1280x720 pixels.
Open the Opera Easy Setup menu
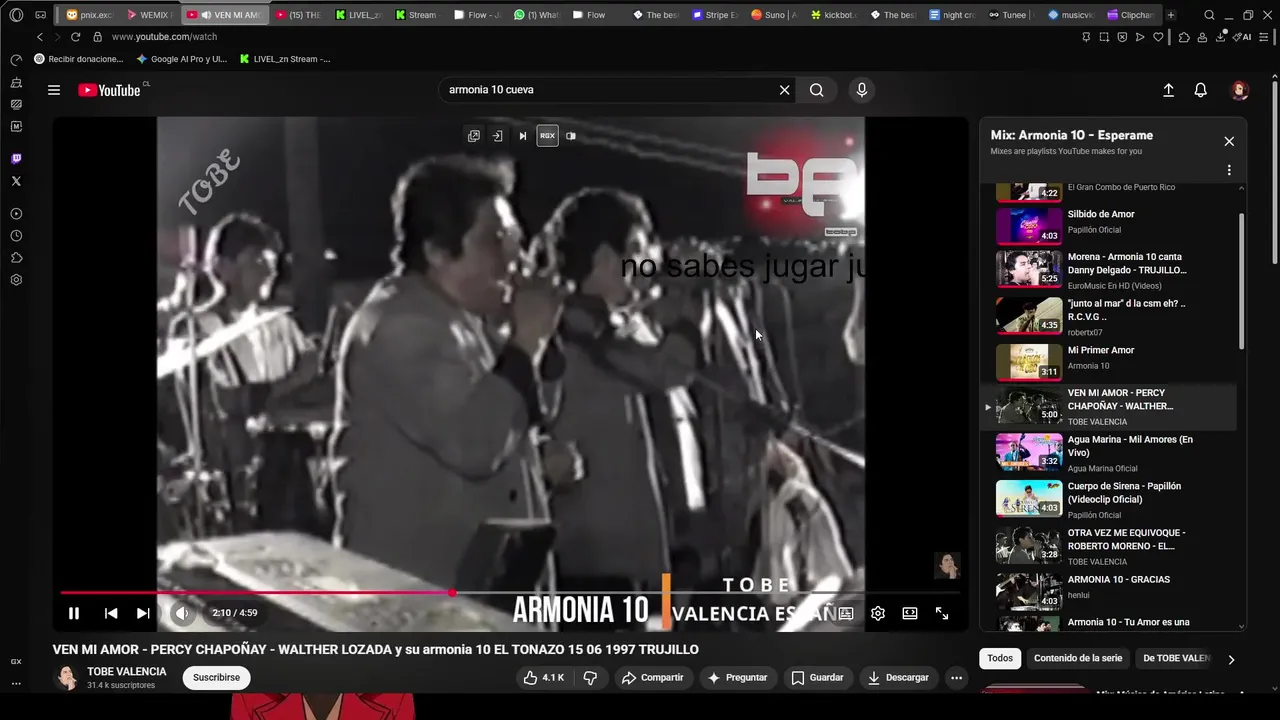click(x=1263, y=37)
